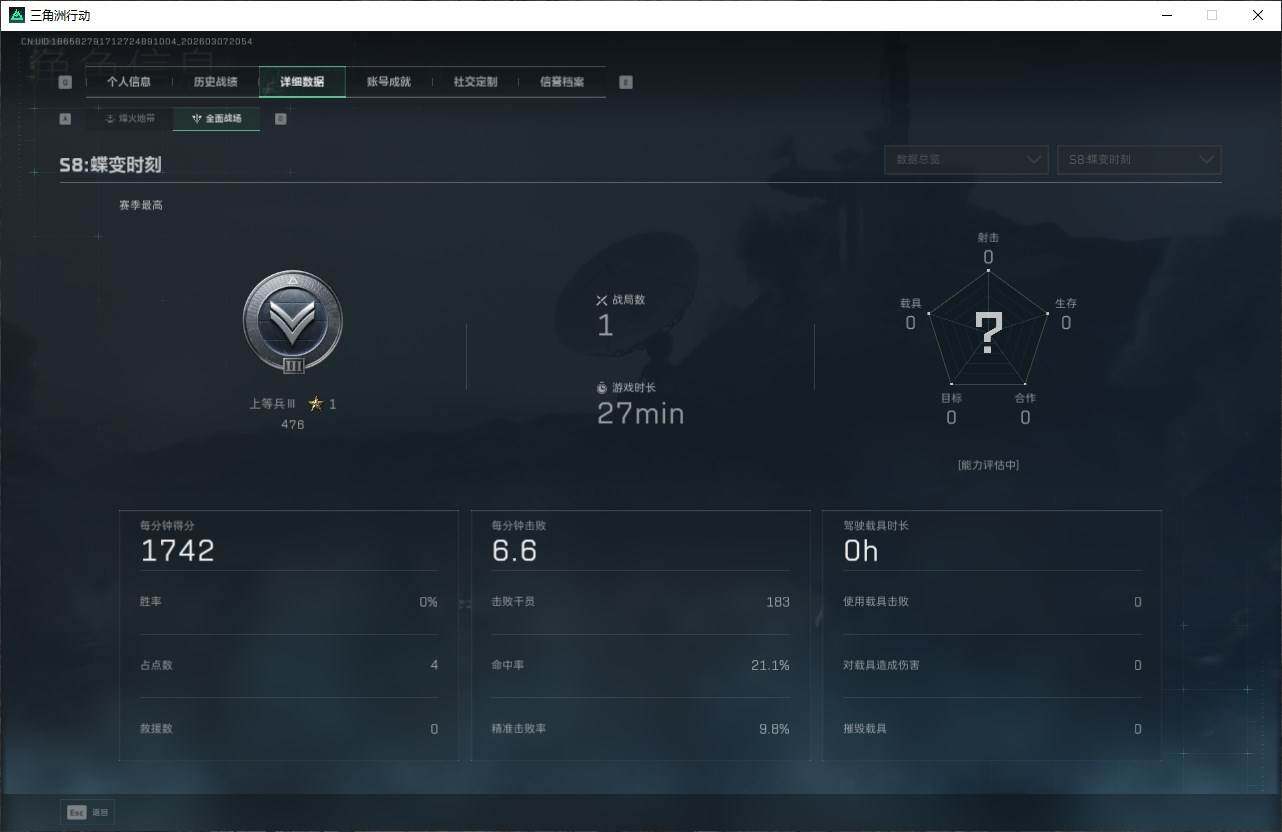
Task: Click the 驾驶载具时长 value 0h
Action: pyautogui.click(x=861, y=551)
